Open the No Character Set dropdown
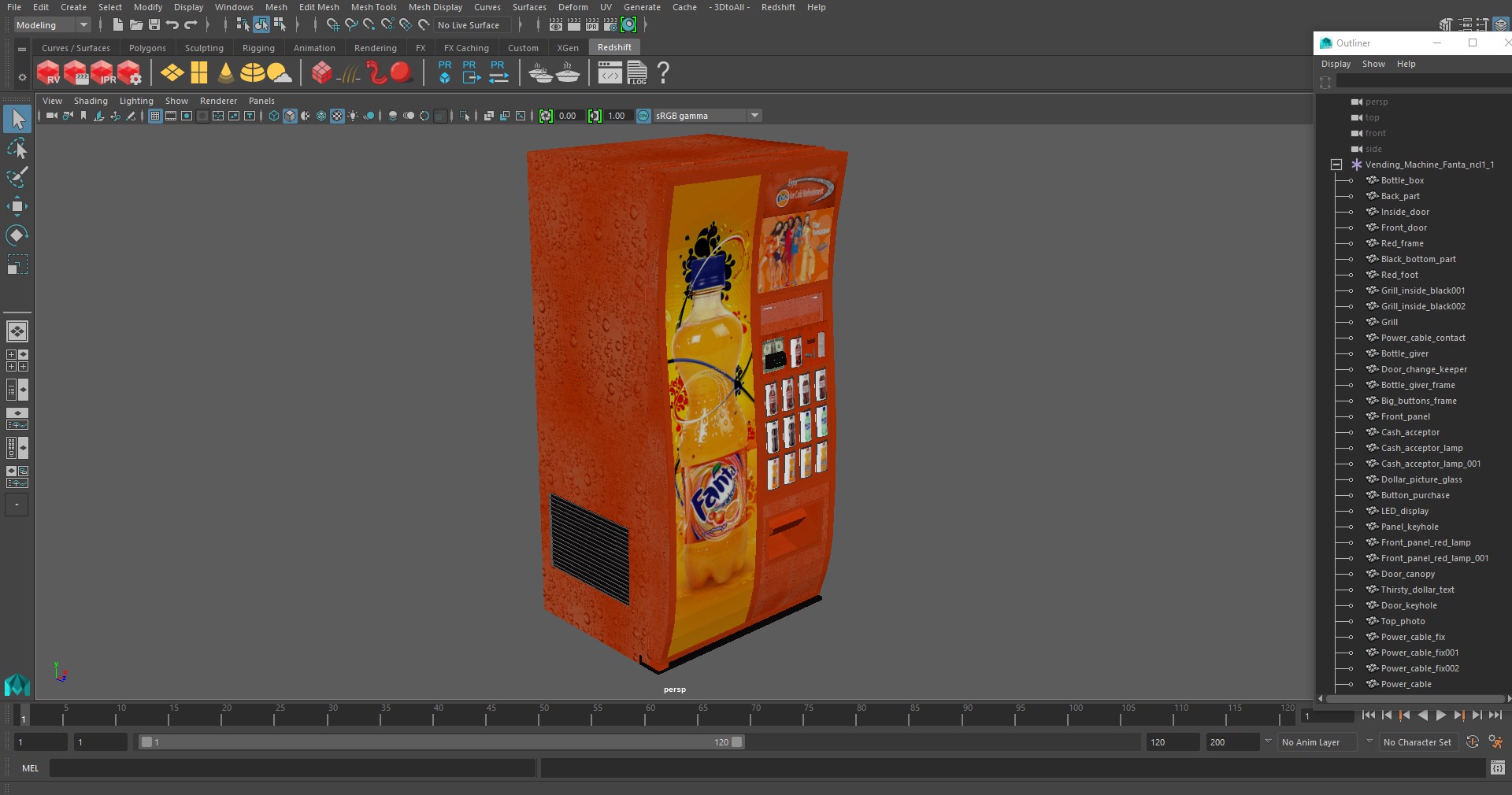The image size is (1512, 795). coord(1419,741)
